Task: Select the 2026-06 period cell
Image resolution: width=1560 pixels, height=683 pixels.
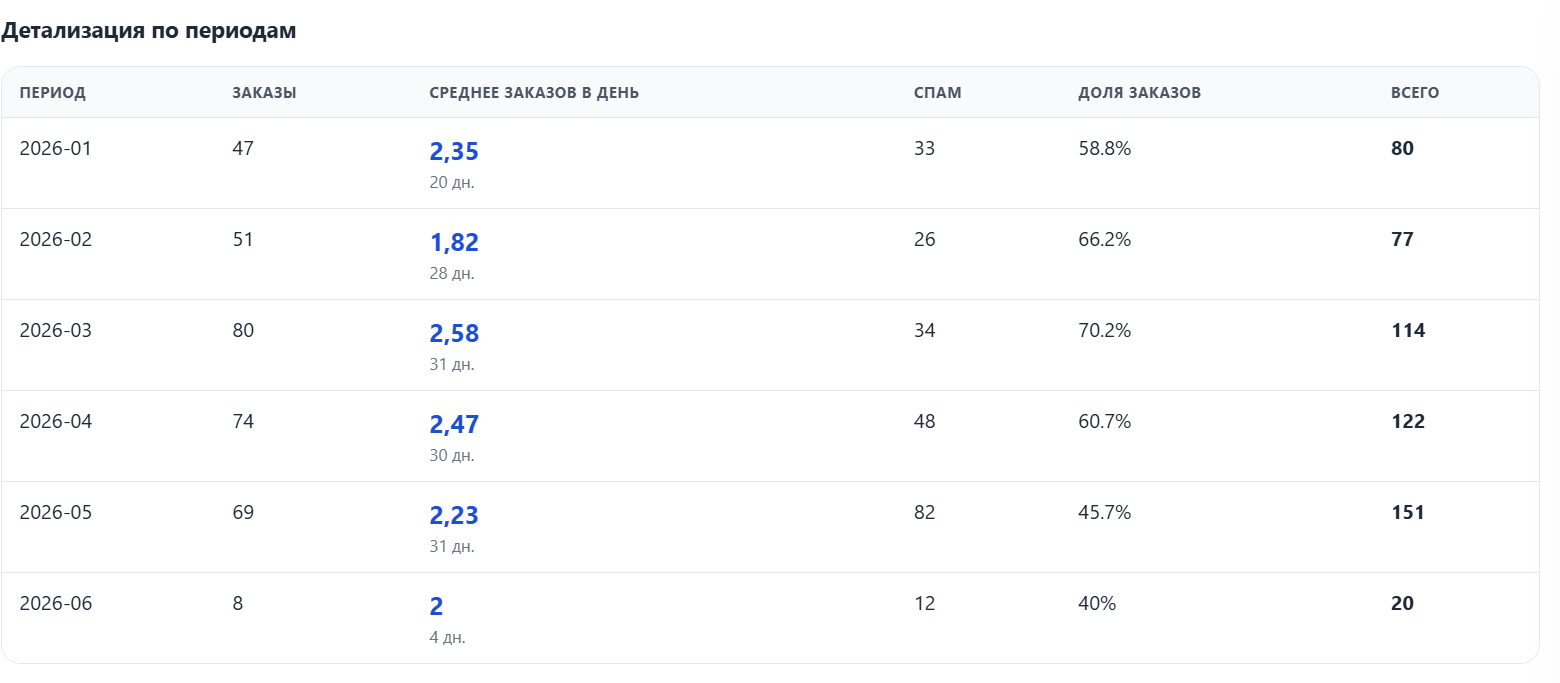Action: (x=56, y=604)
